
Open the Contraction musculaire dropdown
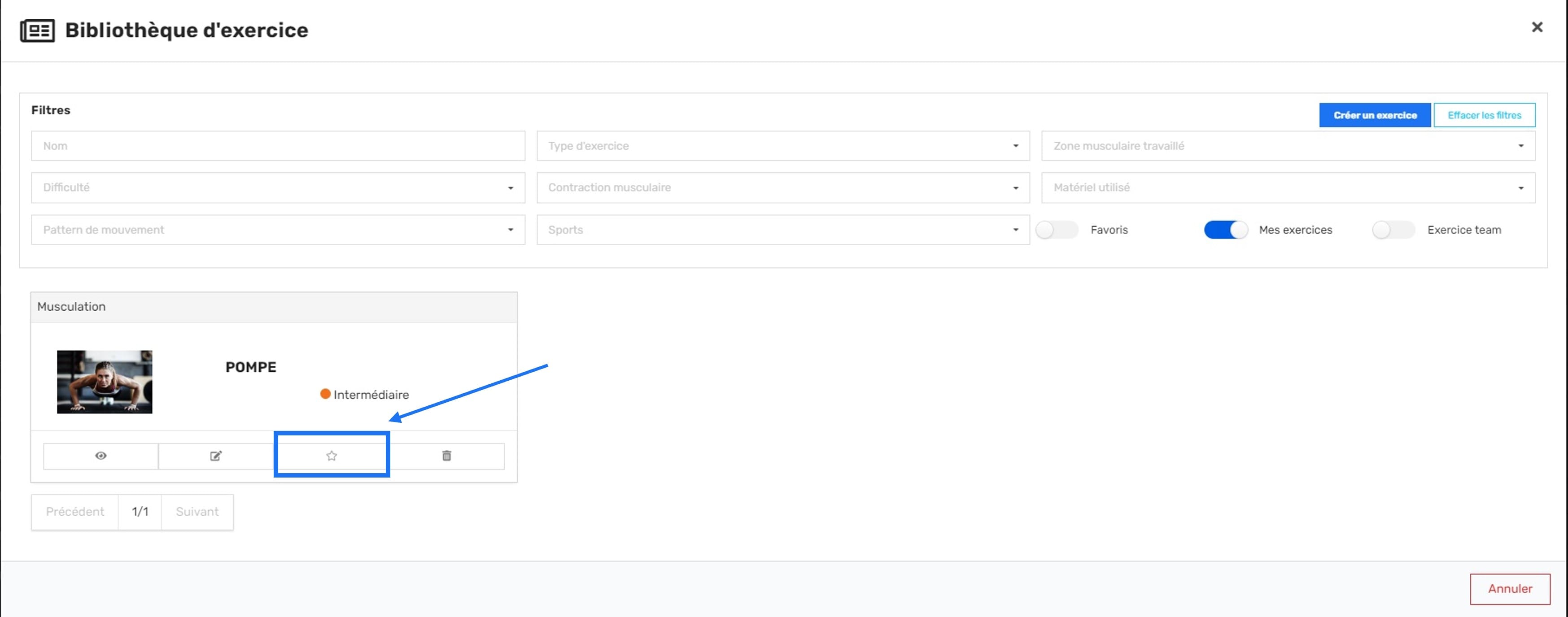pyautogui.click(x=783, y=187)
